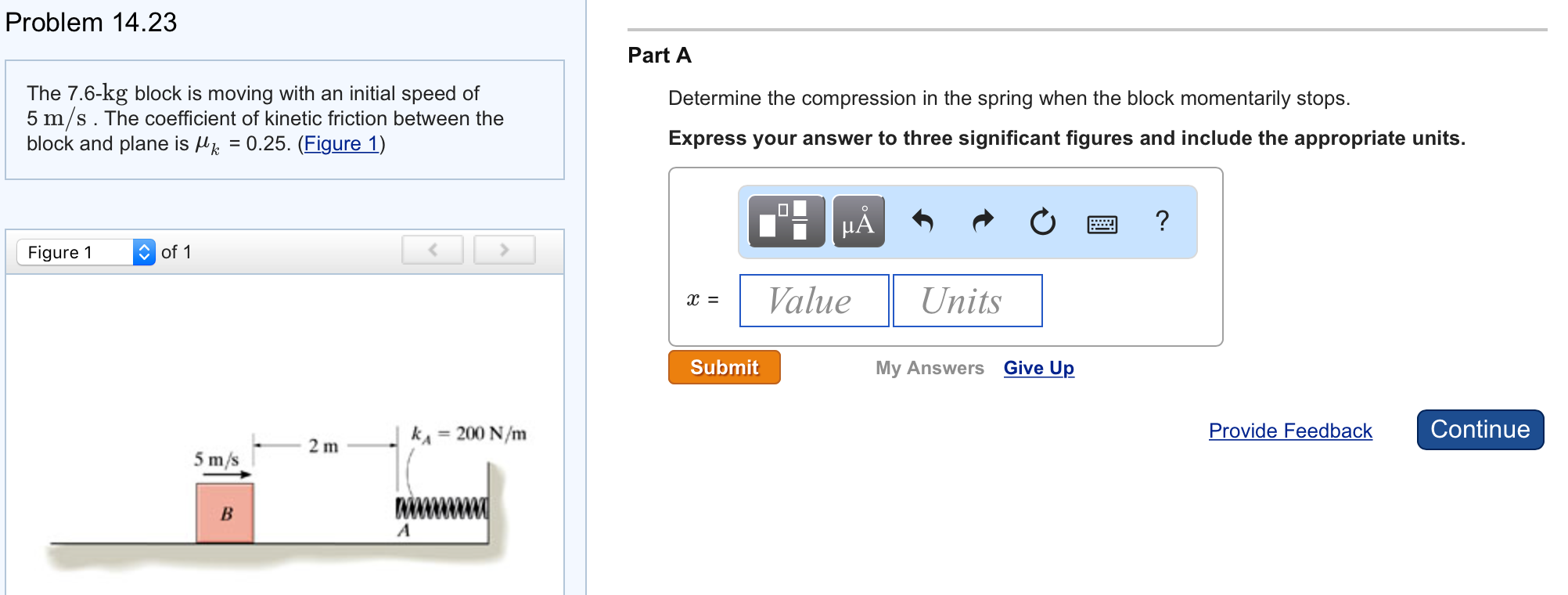Viewport: 1568px width, 595px height.
Task: Open help with the question mark icon
Action: [1162, 222]
